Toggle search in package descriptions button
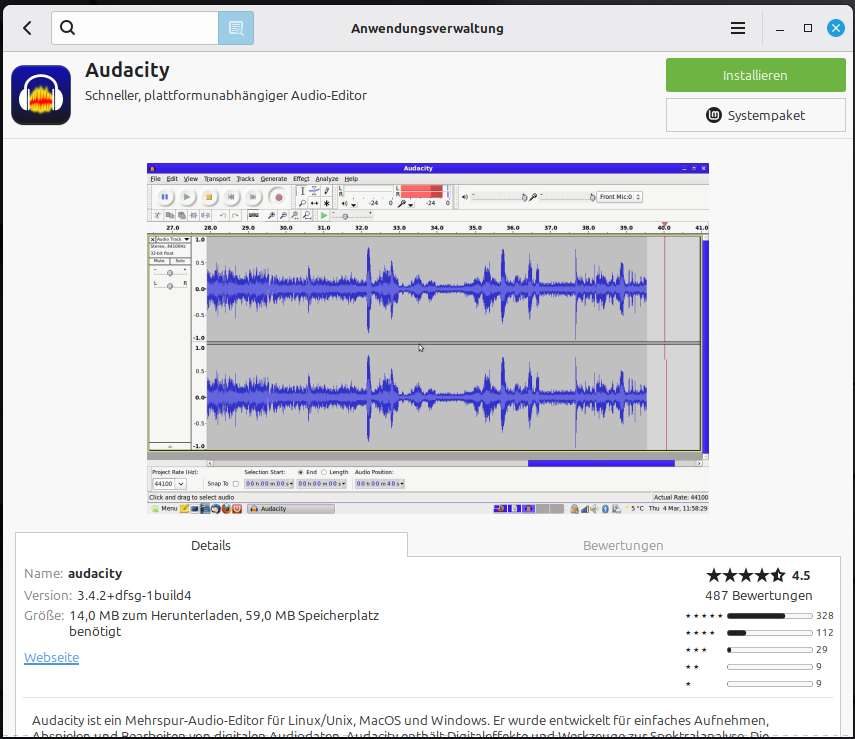Screen dimensions: 855x739 point(236,28)
